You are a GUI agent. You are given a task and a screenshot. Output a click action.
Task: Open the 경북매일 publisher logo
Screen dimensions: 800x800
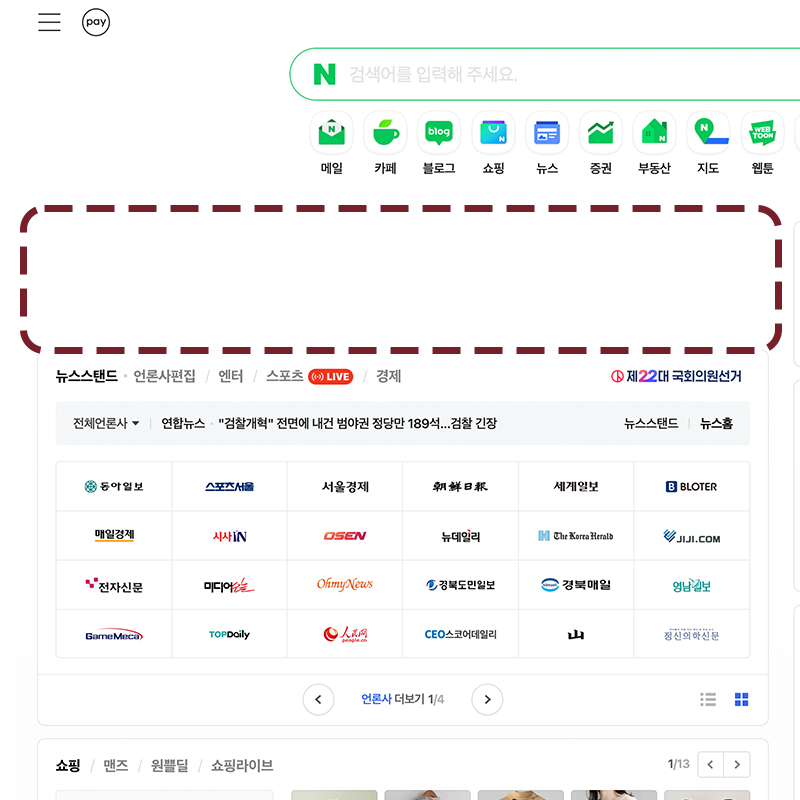[576, 585]
